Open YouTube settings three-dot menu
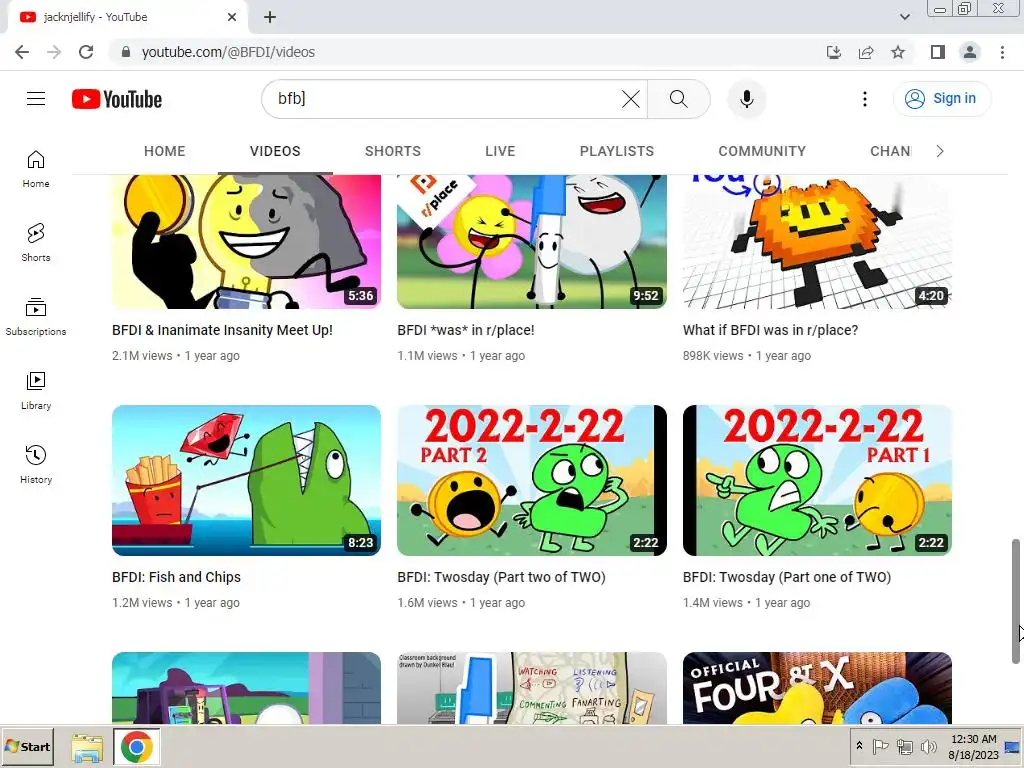This screenshot has width=1024, height=768. (x=865, y=99)
